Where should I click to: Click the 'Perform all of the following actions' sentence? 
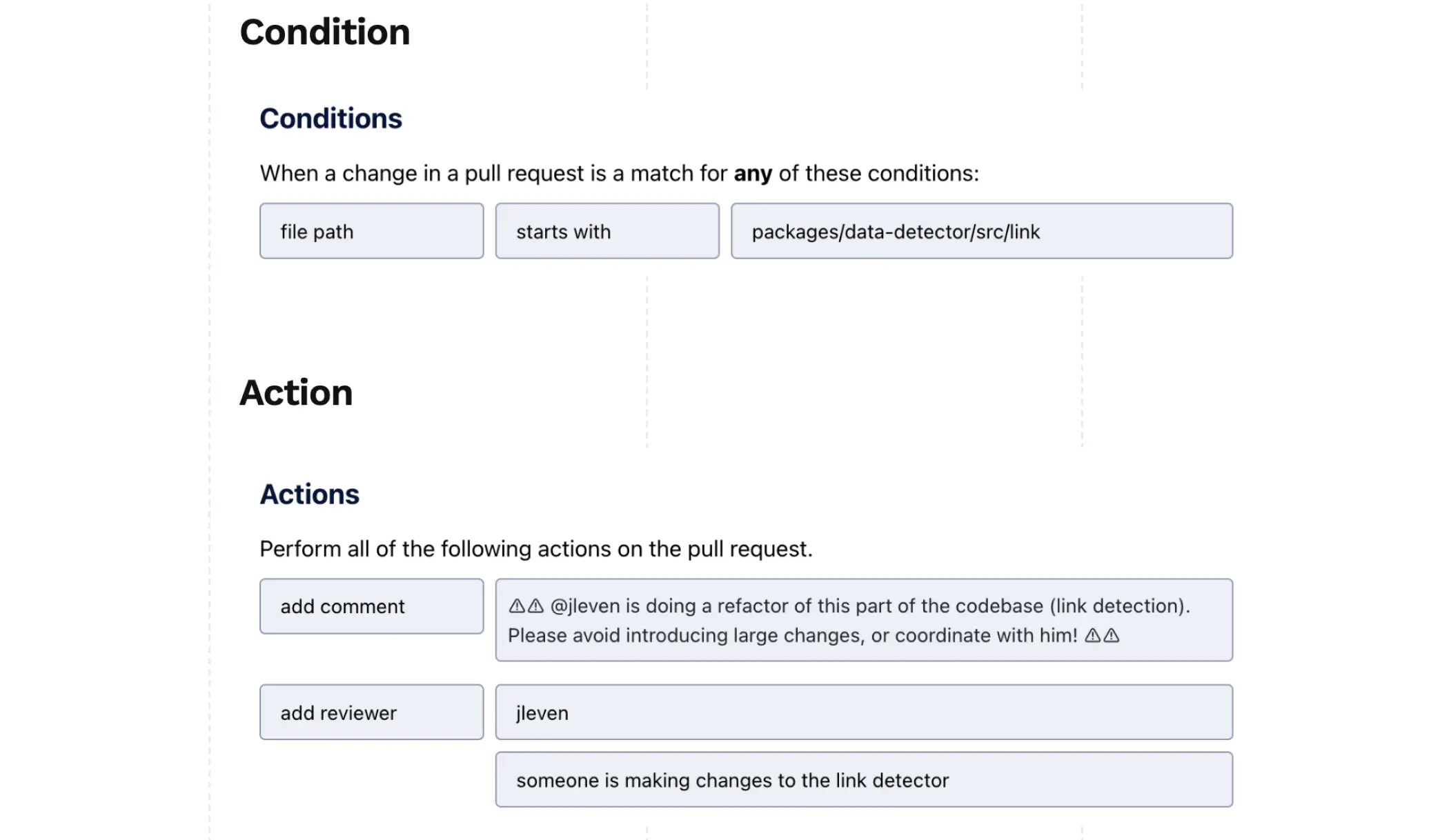click(x=536, y=549)
